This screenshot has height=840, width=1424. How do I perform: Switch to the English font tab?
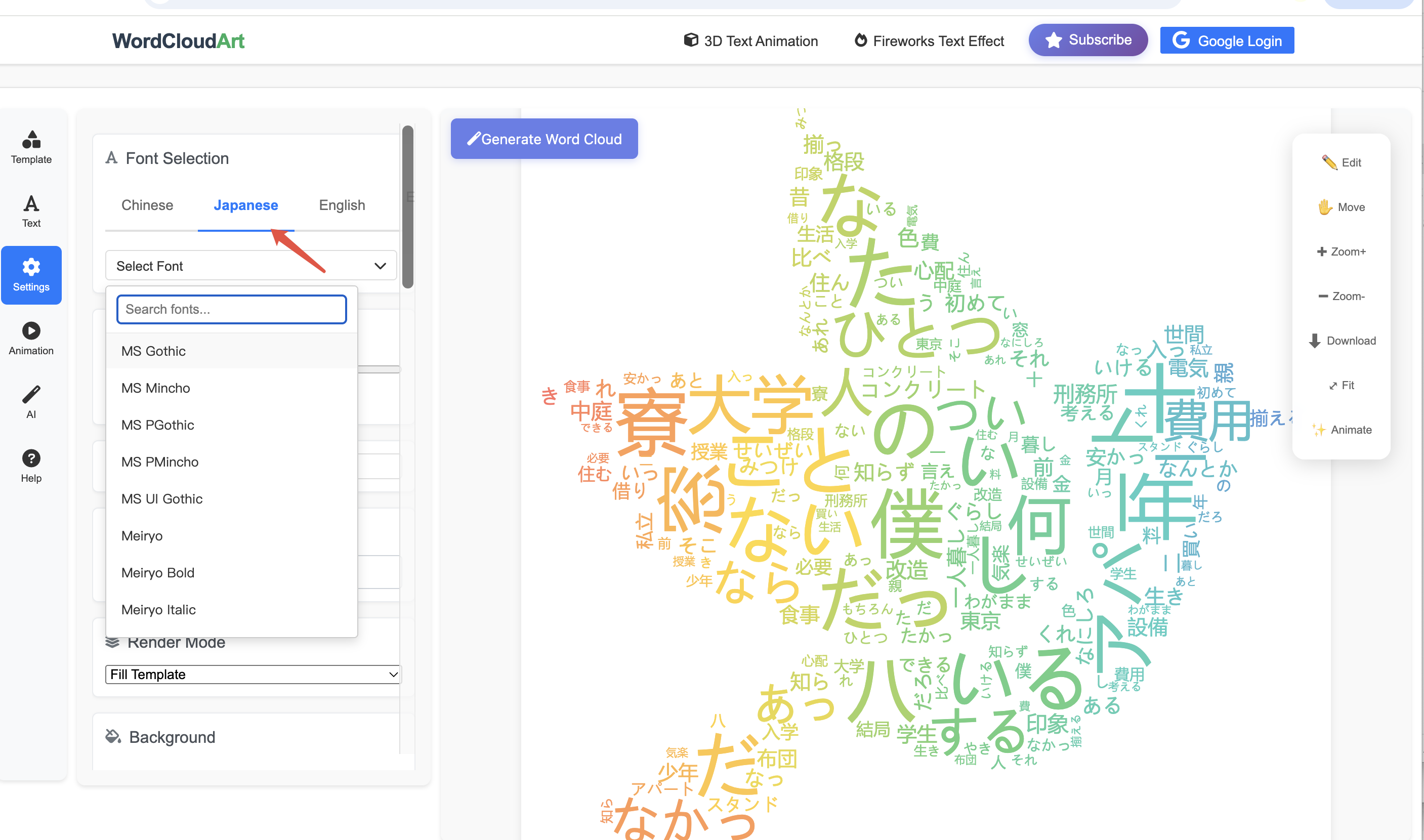pyautogui.click(x=341, y=205)
